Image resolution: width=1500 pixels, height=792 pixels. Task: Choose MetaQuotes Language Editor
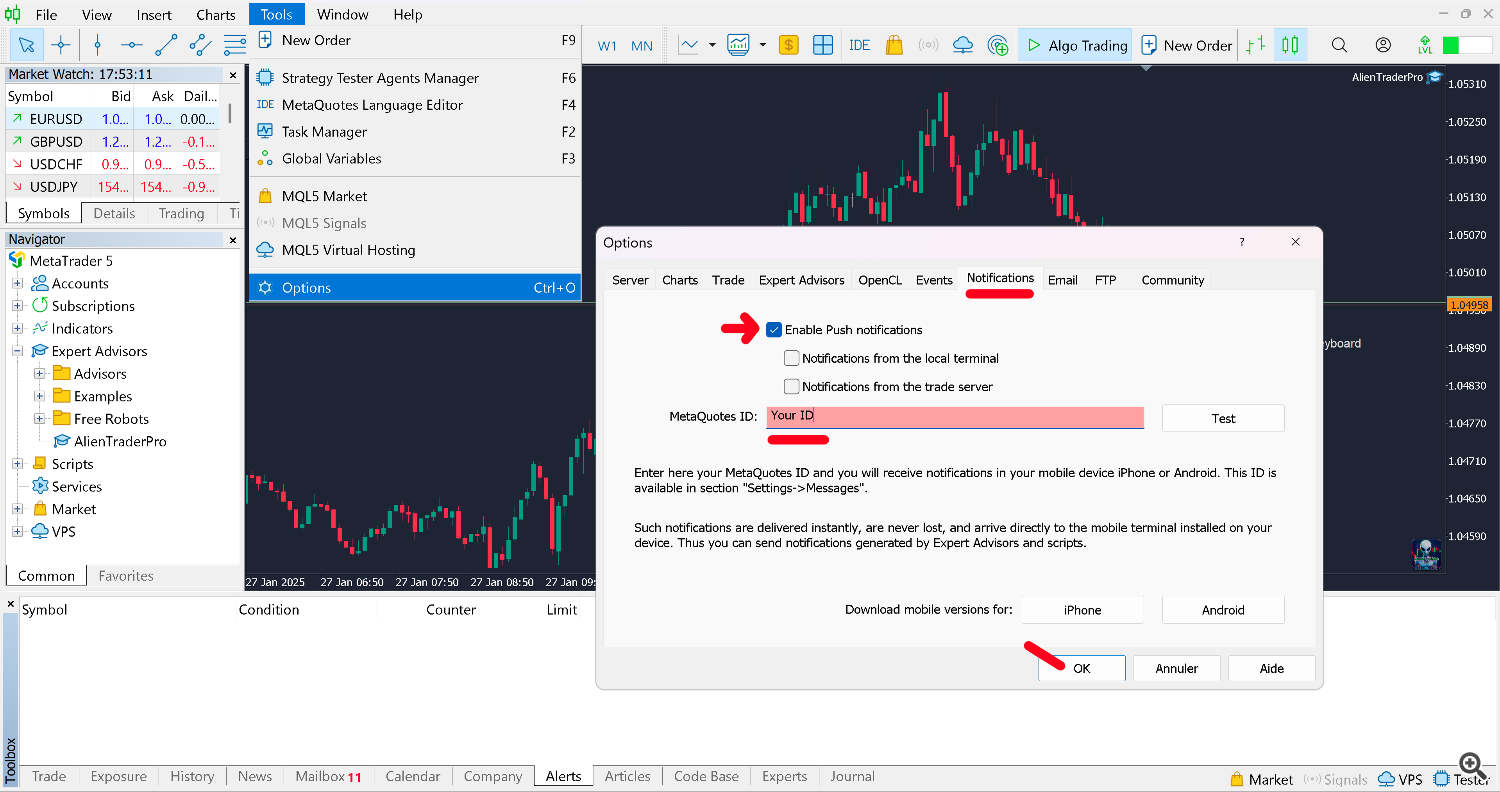414,105
